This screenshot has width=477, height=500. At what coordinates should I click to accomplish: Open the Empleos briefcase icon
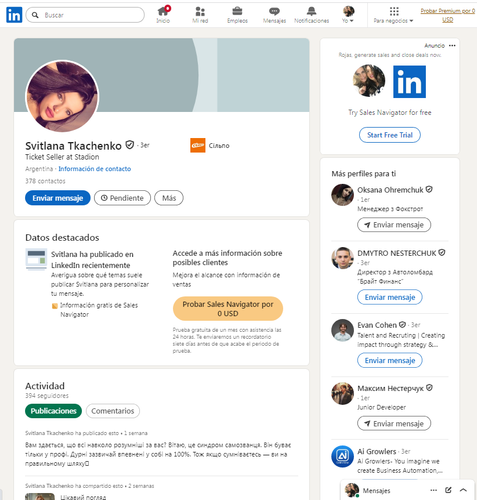[237, 15]
